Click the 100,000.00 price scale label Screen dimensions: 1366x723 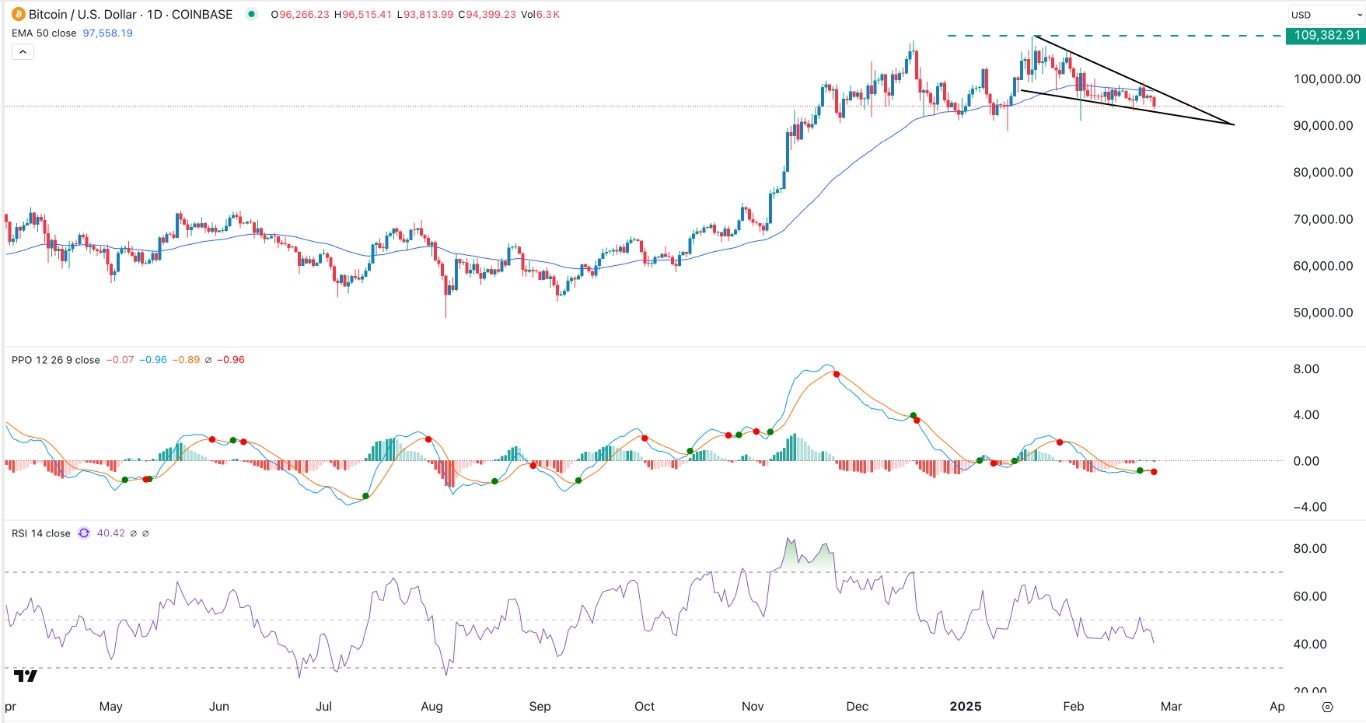(1324, 79)
